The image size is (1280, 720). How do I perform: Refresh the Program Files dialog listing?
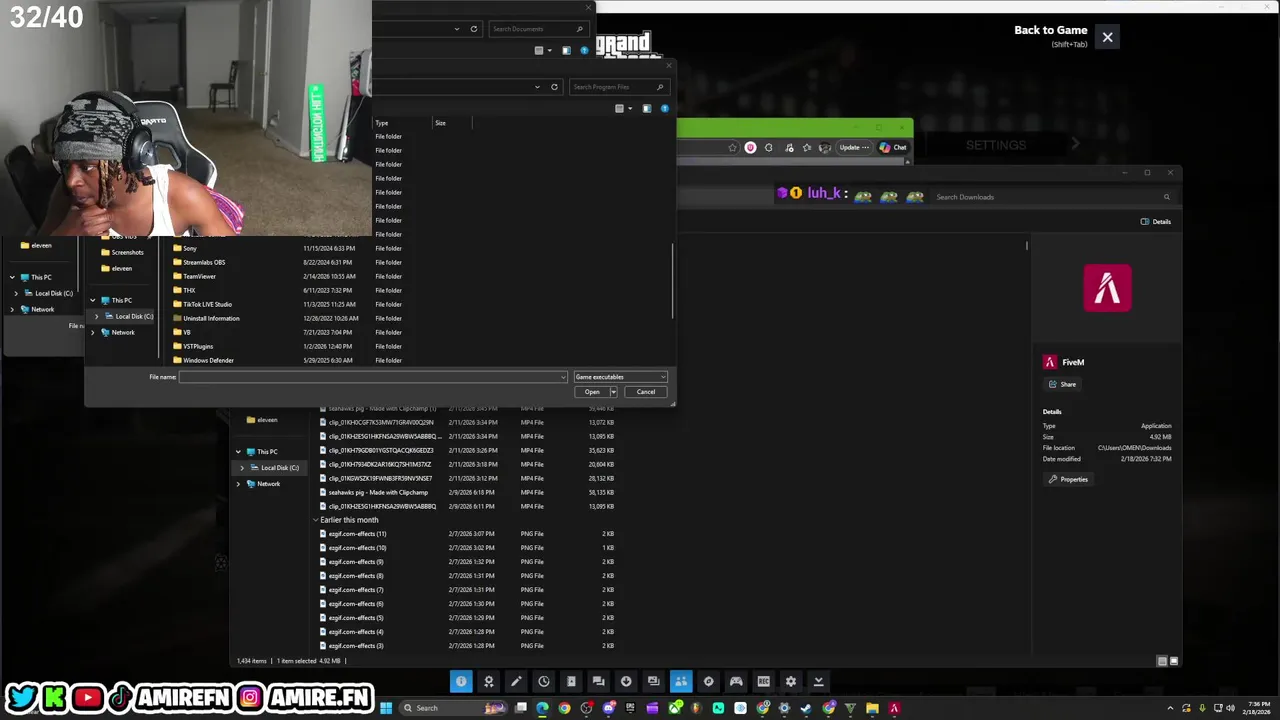click(554, 87)
